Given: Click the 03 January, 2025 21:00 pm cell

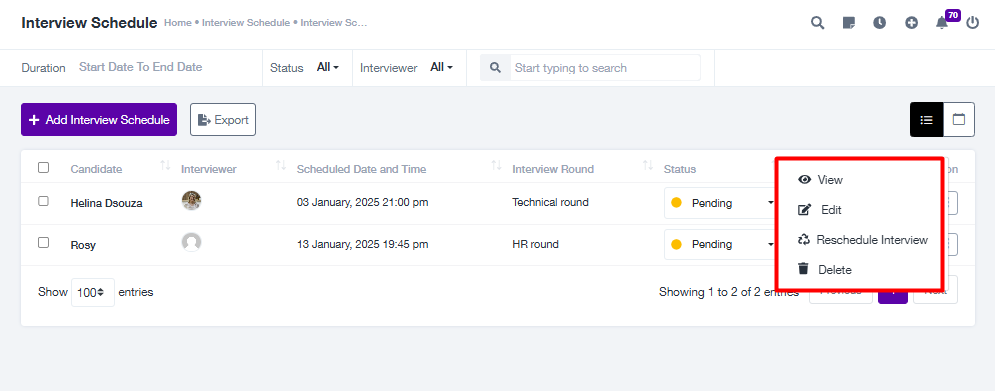Looking at the screenshot, I should coord(362,202).
